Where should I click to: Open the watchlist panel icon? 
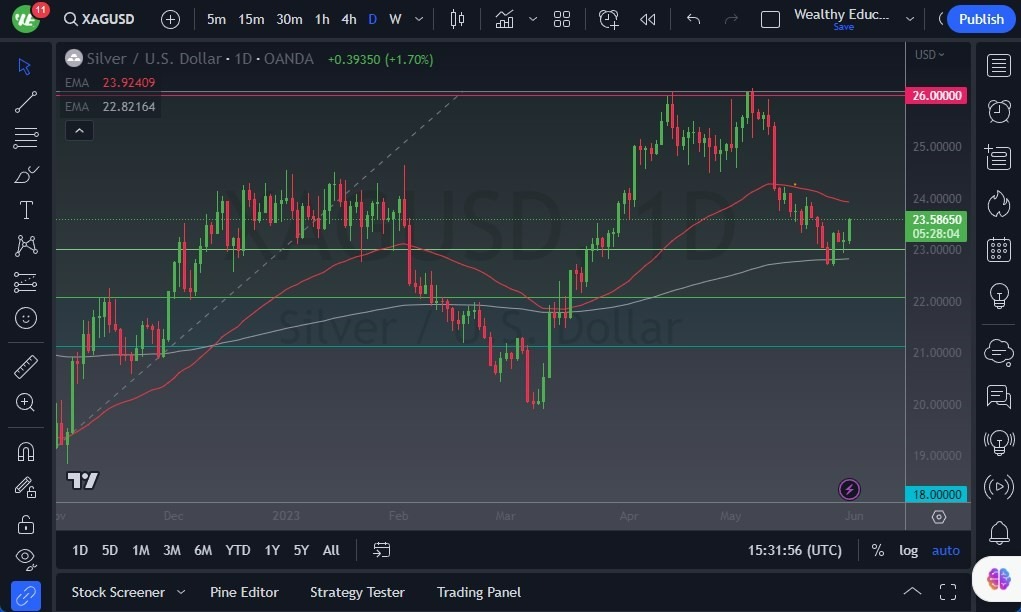[x=998, y=66]
